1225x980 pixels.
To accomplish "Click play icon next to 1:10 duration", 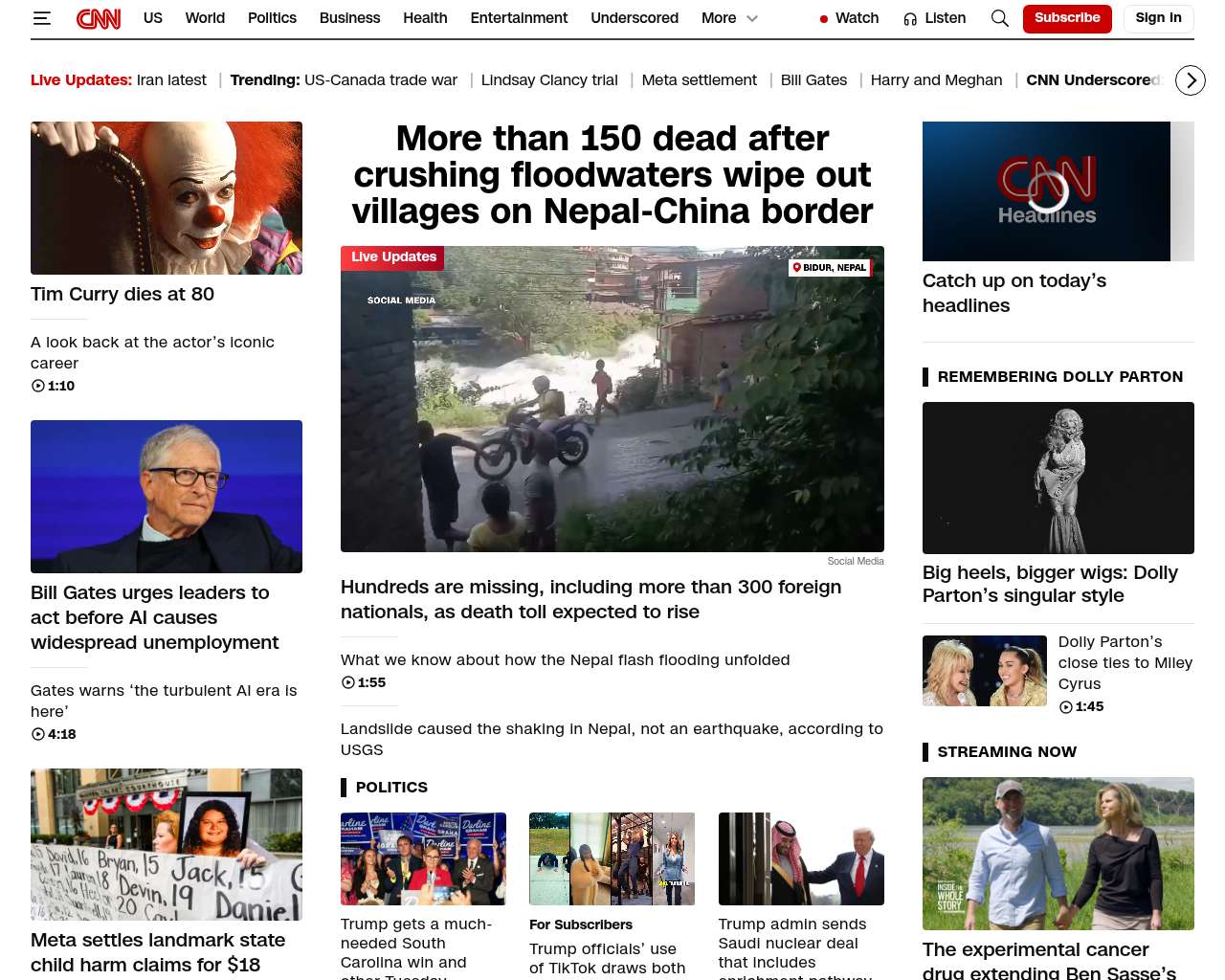I will [x=38, y=386].
